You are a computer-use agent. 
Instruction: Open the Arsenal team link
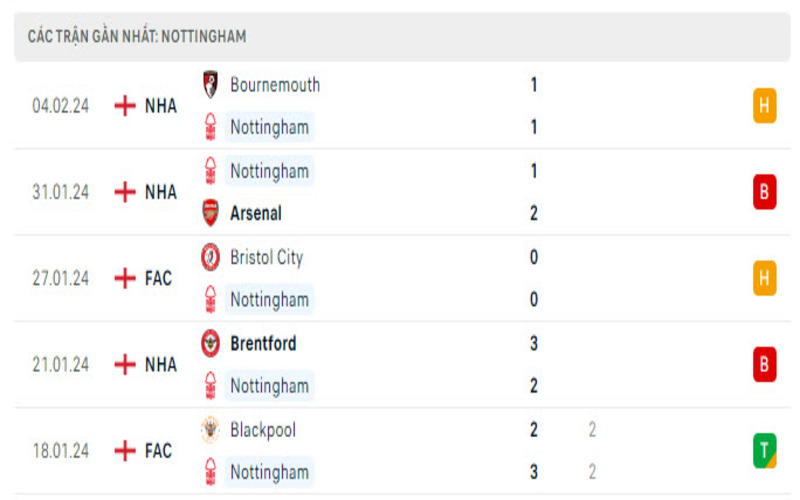256,213
